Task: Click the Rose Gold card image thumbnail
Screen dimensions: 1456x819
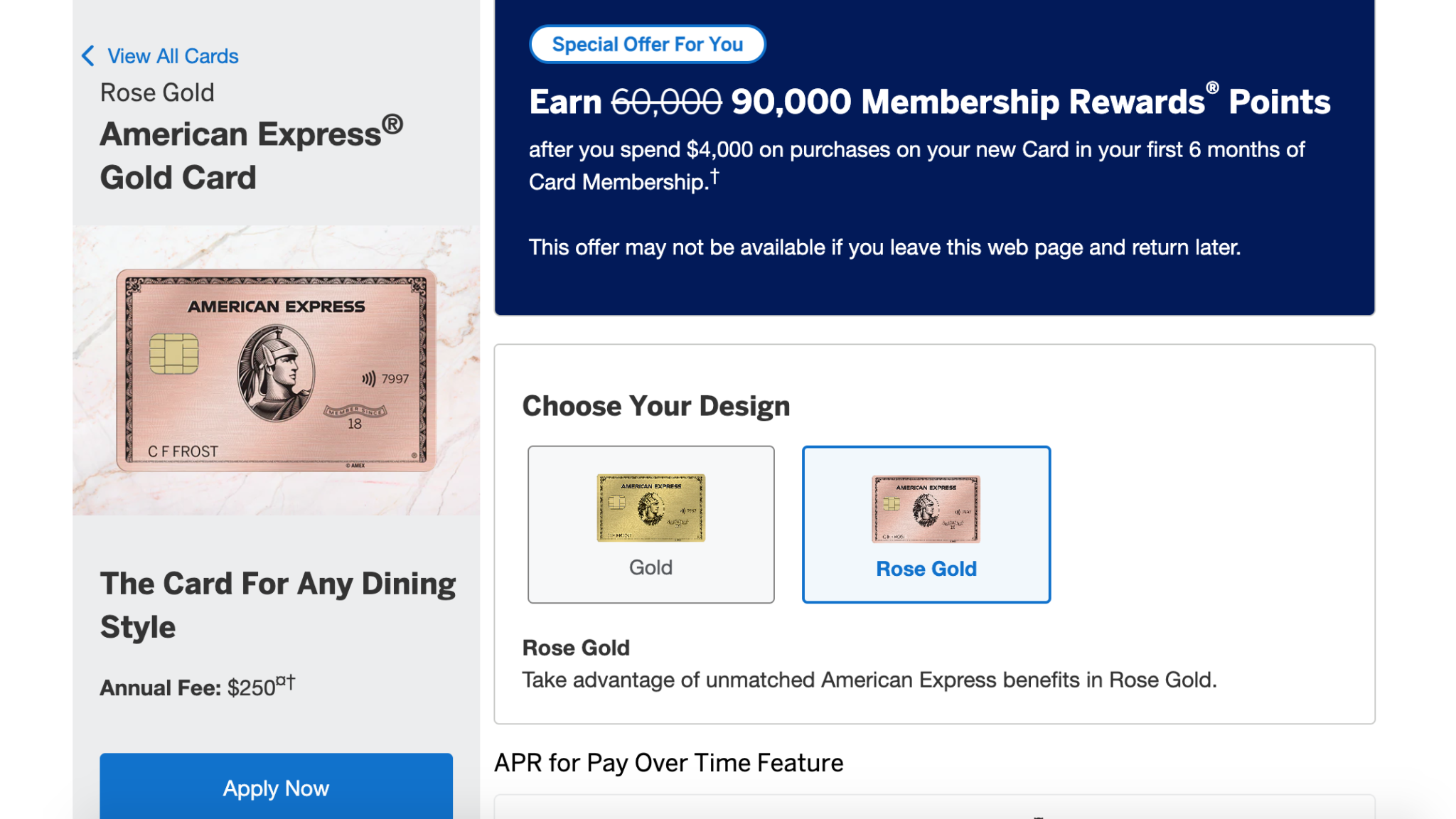Action: point(276,370)
